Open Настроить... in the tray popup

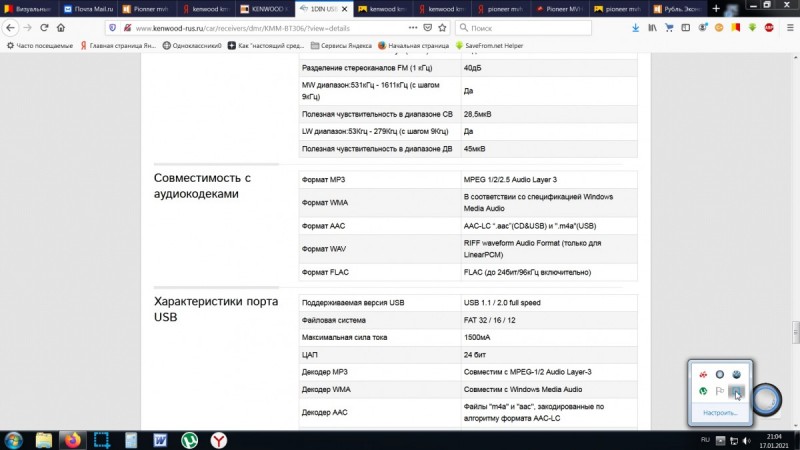pyautogui.click(x=719, y=412)
